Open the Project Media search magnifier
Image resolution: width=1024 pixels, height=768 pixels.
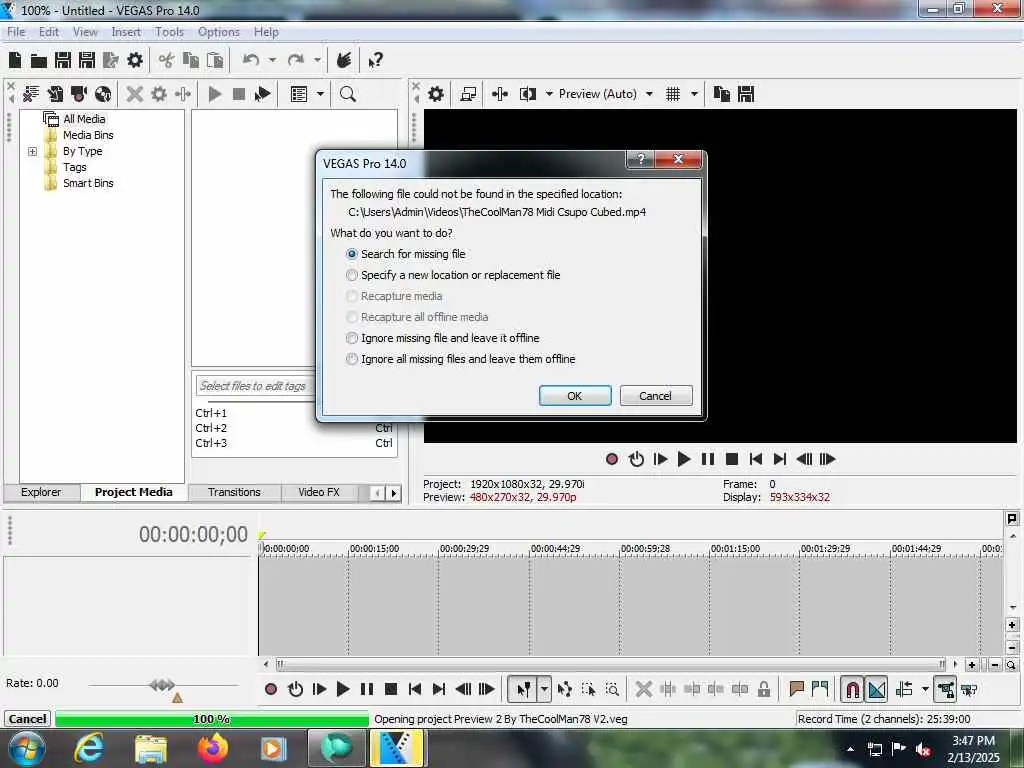(348, 94)
